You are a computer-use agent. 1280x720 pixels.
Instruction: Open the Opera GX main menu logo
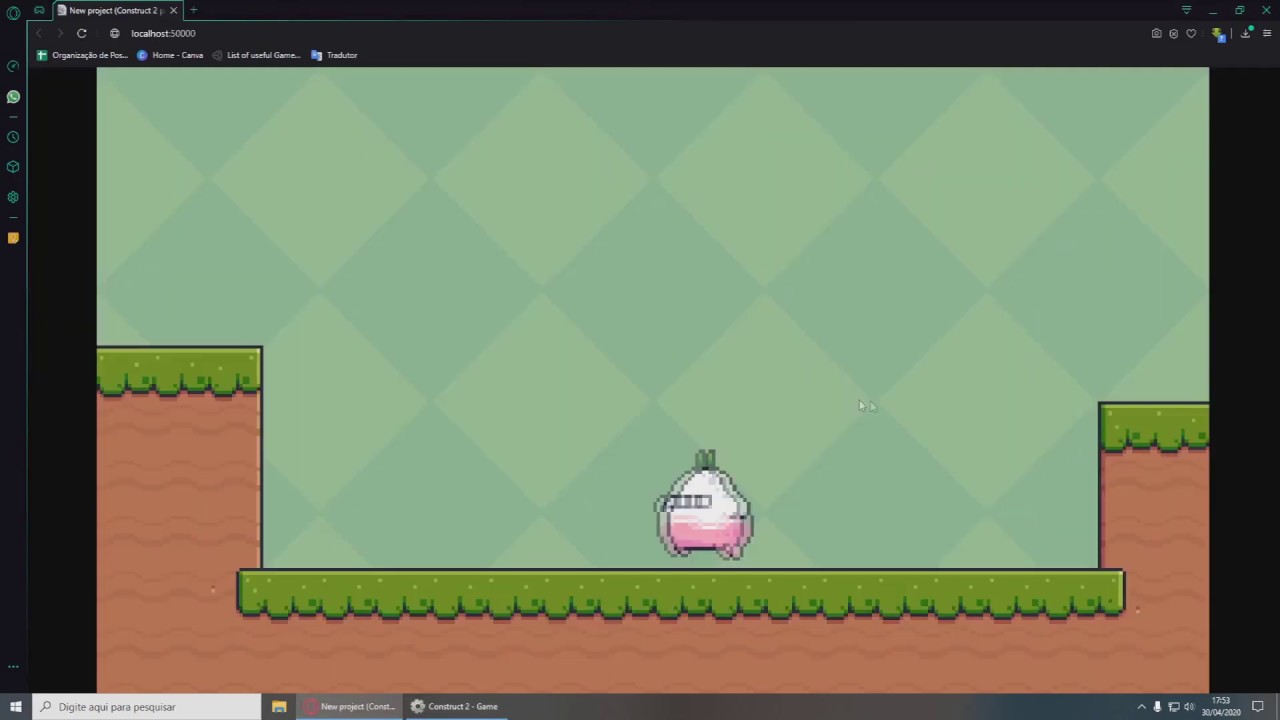click(x=13, y=13)
